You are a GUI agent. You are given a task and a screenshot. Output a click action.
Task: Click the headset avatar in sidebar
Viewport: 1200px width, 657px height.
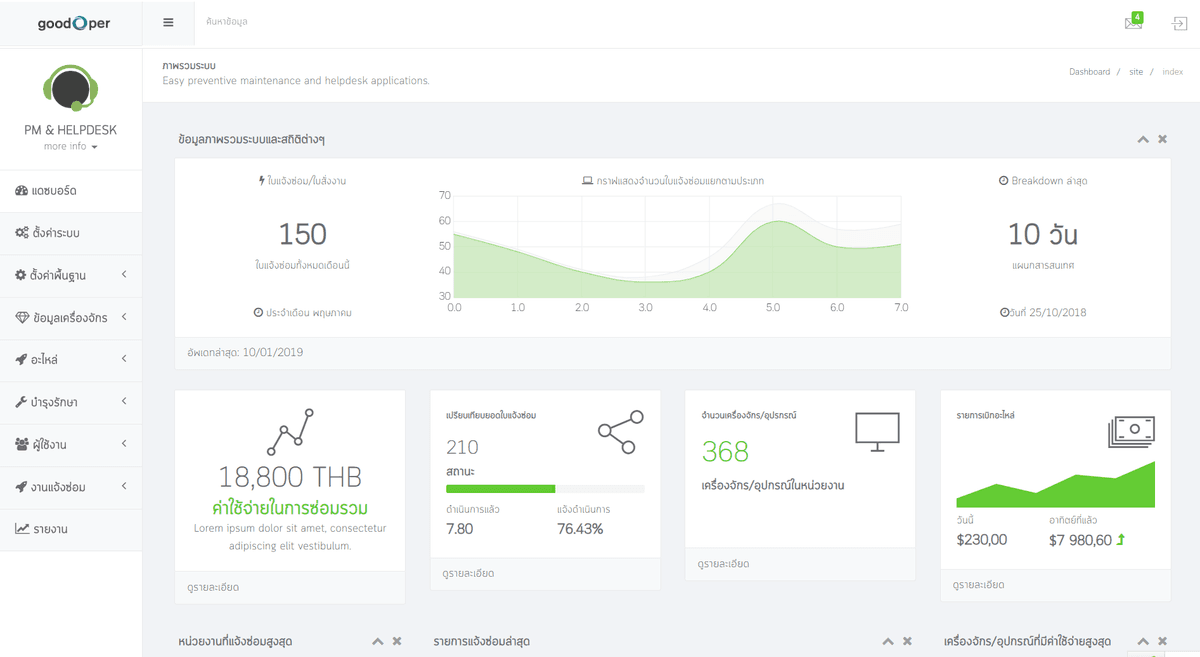(70, 89)
